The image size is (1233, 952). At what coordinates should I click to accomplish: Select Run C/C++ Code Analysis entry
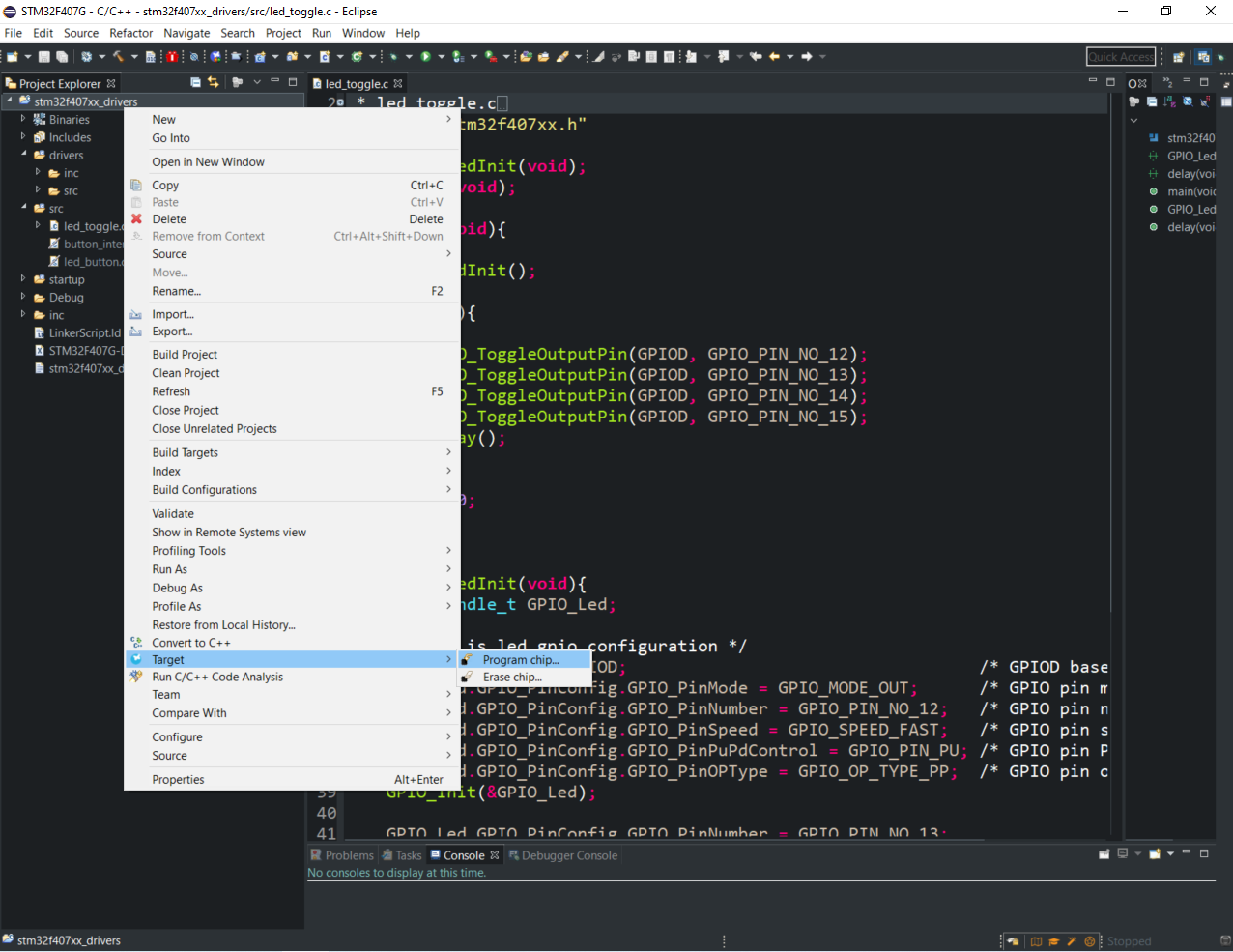click(x=293, y=677)
